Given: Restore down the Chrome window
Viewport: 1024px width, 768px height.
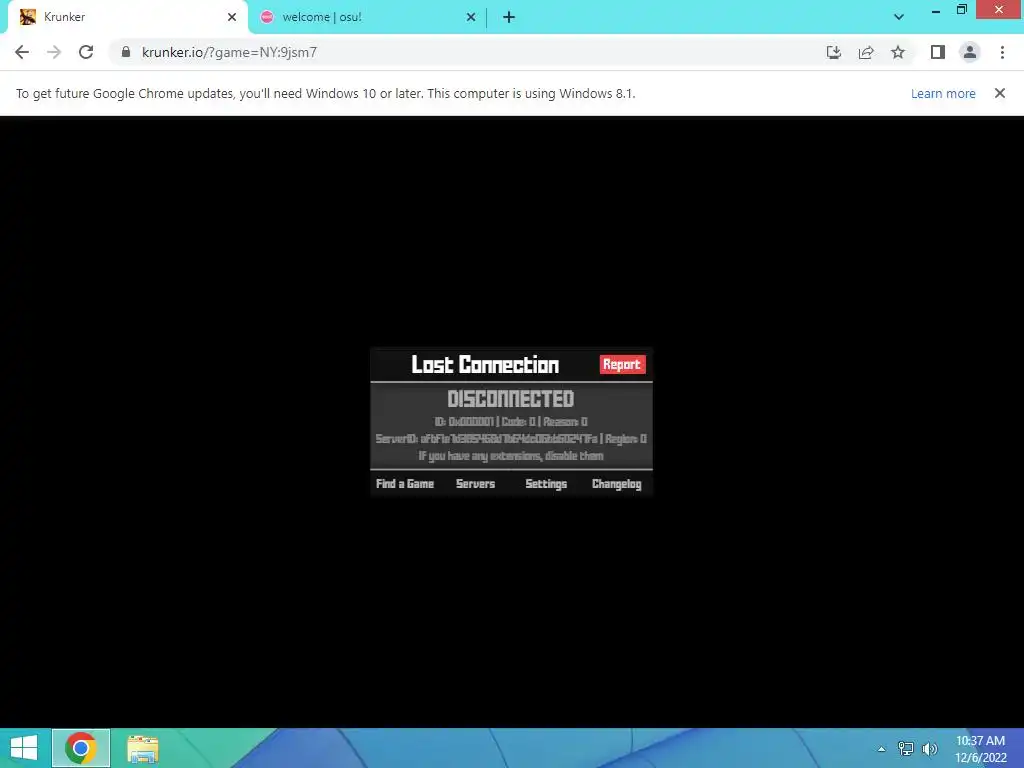Looking at the screenshot, I should (x=962, y=9).
